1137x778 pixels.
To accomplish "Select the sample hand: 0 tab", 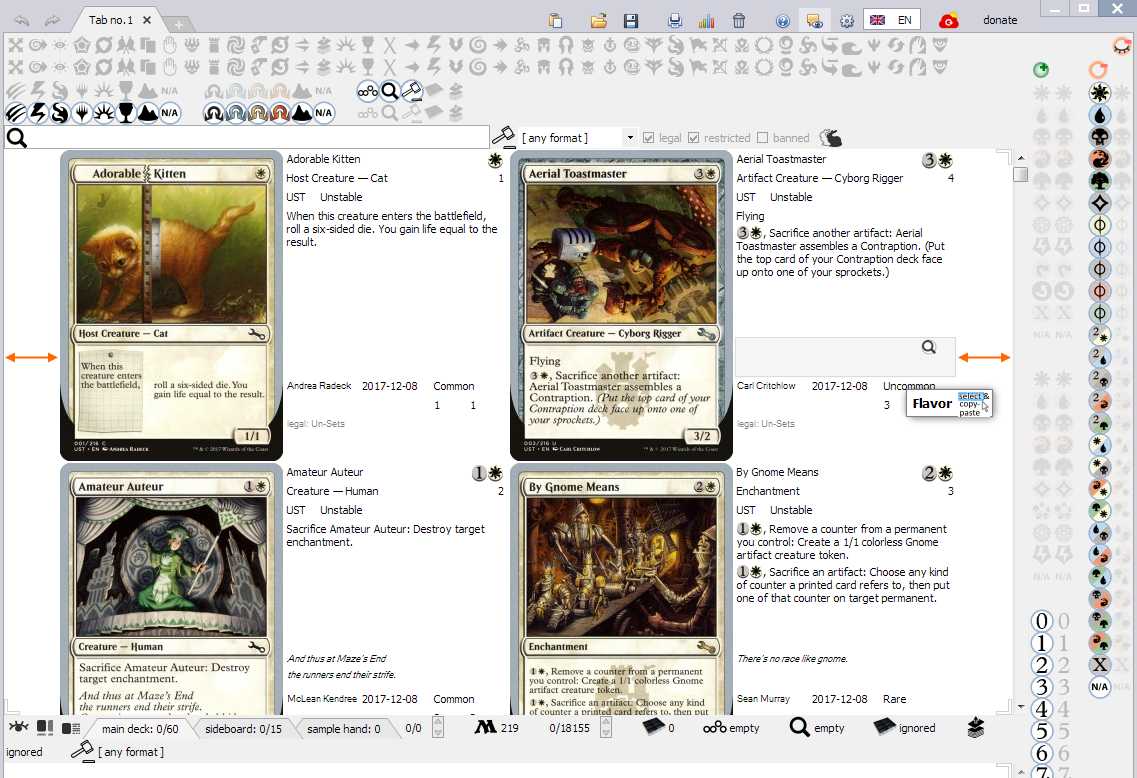I will pyautogui.click(x=343, y=729).
